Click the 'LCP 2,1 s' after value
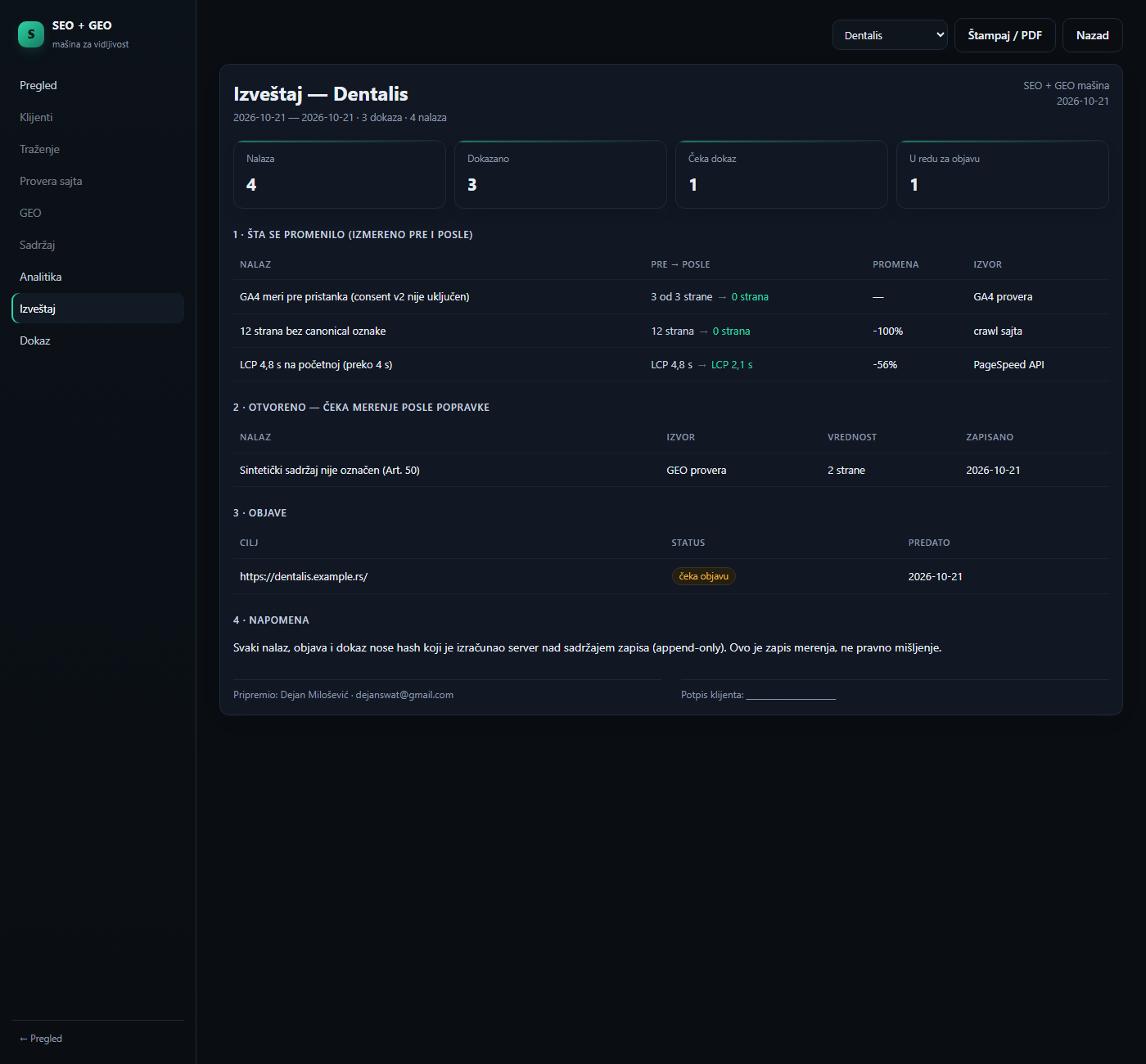This screenshot has height=1064, width=1146. click(732, 365)
